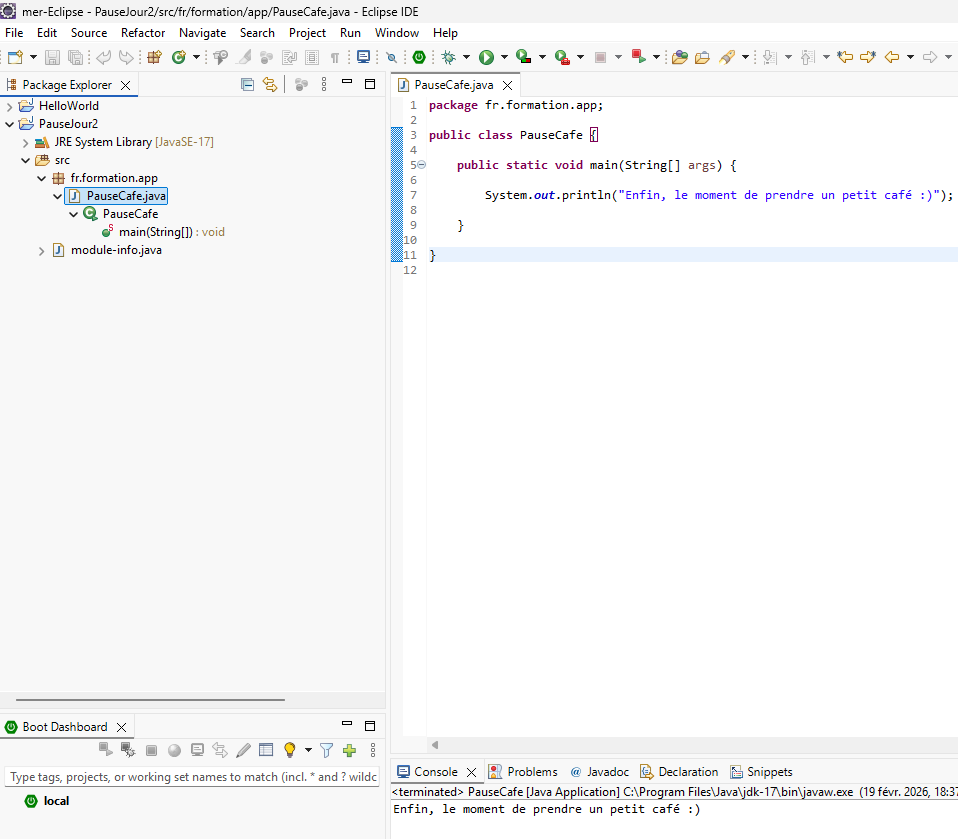Click the Last Edit Location arrow icon

845,58
